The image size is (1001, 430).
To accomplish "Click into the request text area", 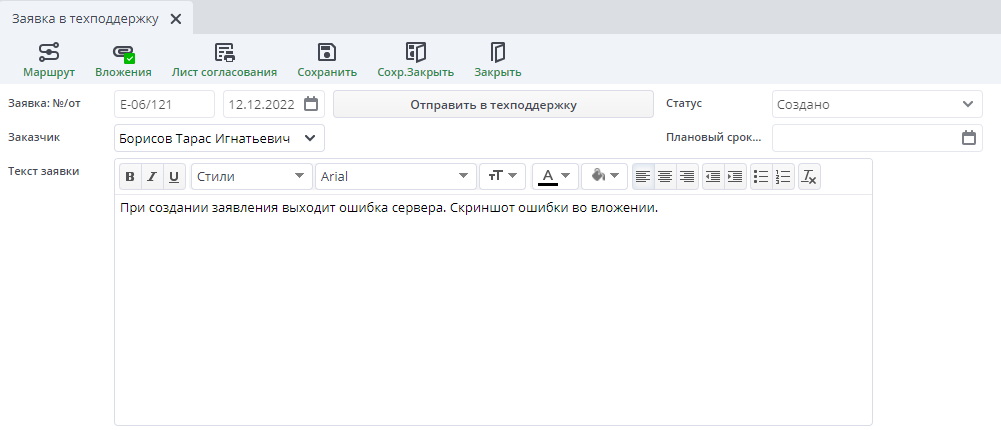I will coord(493,309).
